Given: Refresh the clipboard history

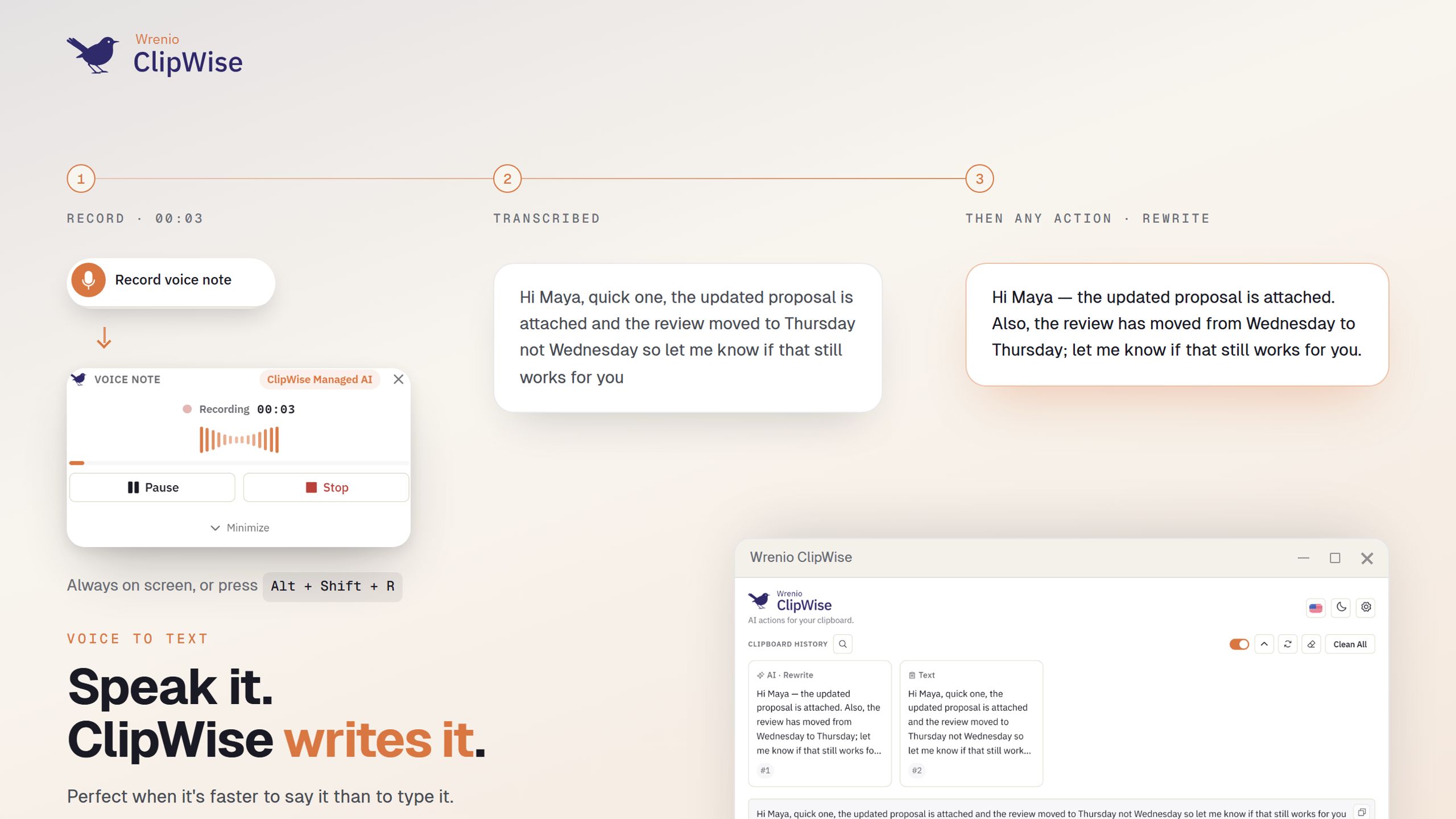Looking at the screenshot, I should point(1288,644).
